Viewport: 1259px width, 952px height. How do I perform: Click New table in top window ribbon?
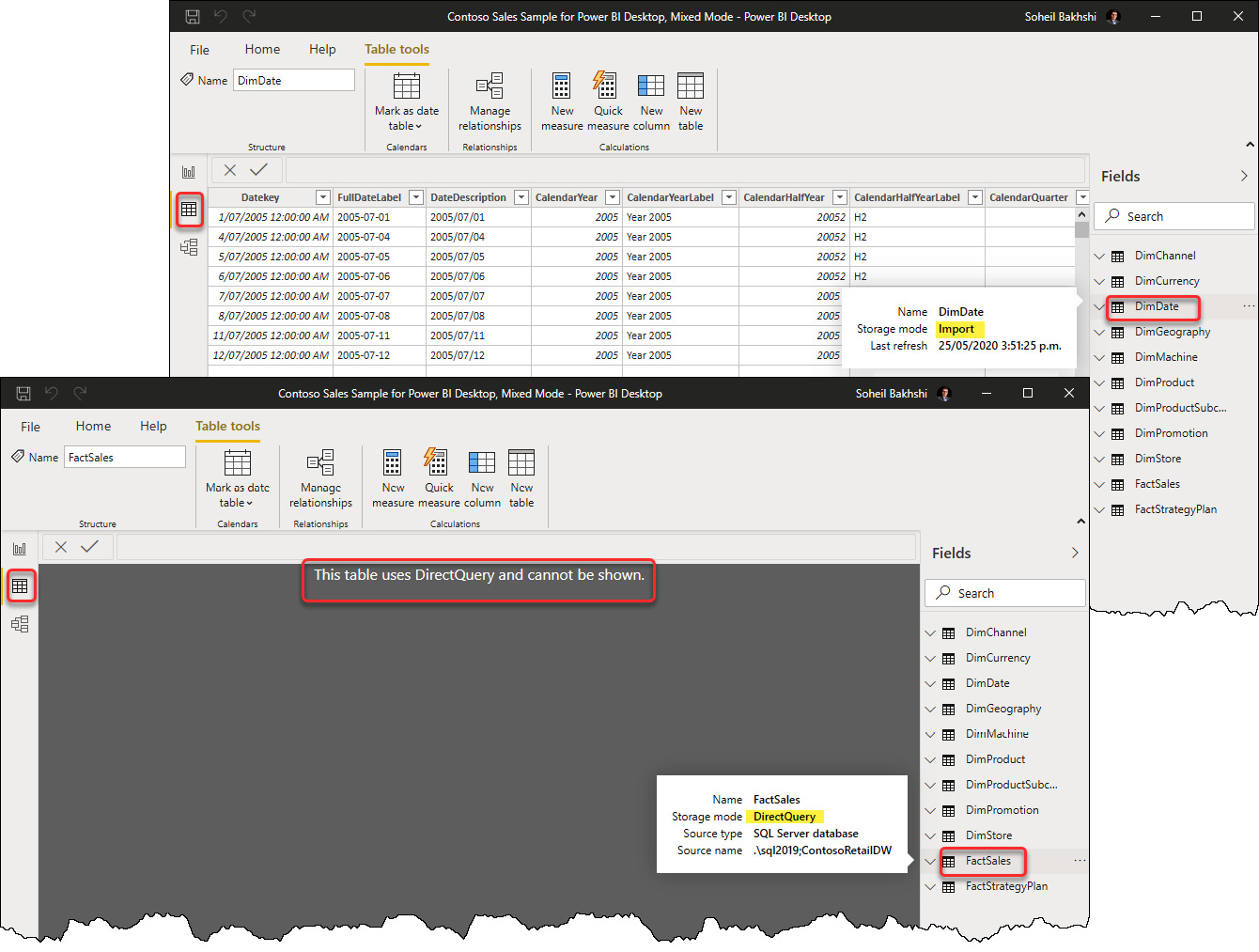click(x=691, y=101)
